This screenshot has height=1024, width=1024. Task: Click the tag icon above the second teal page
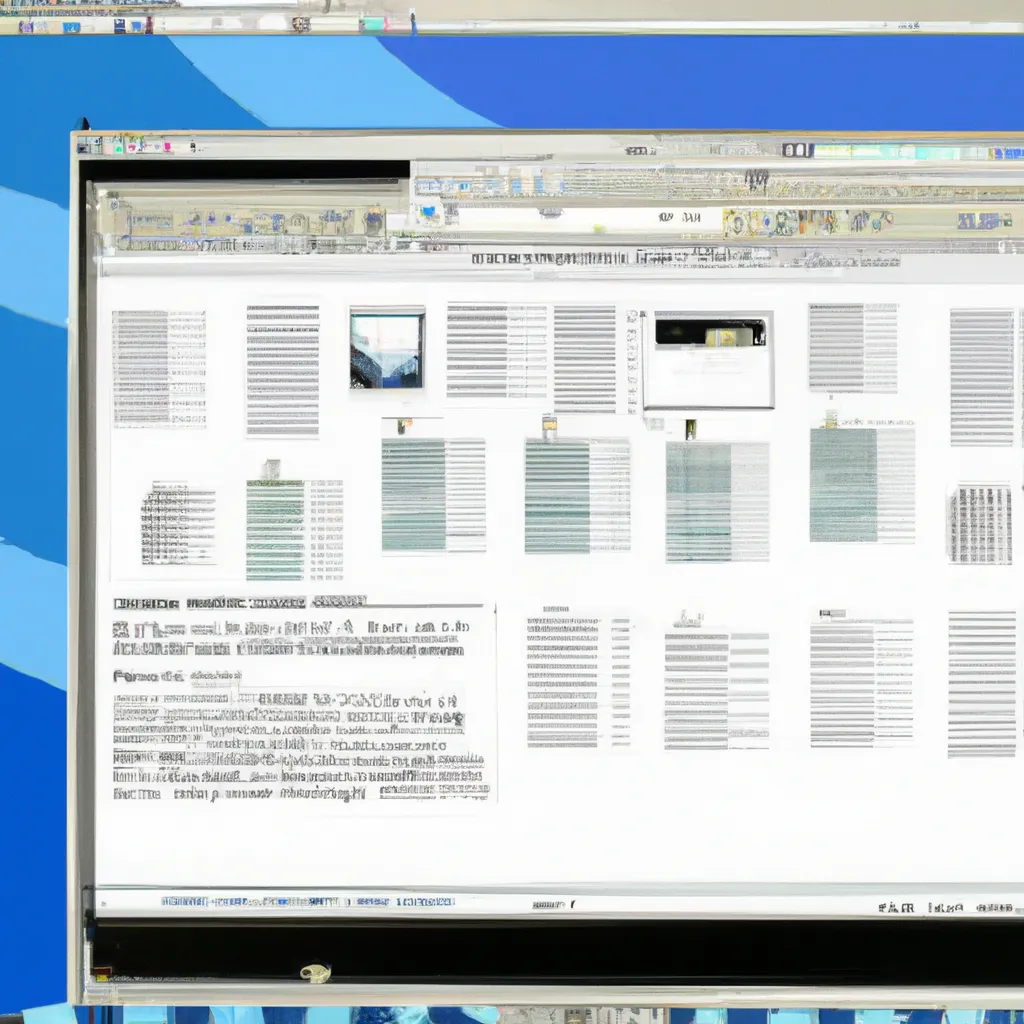[549, 426]
